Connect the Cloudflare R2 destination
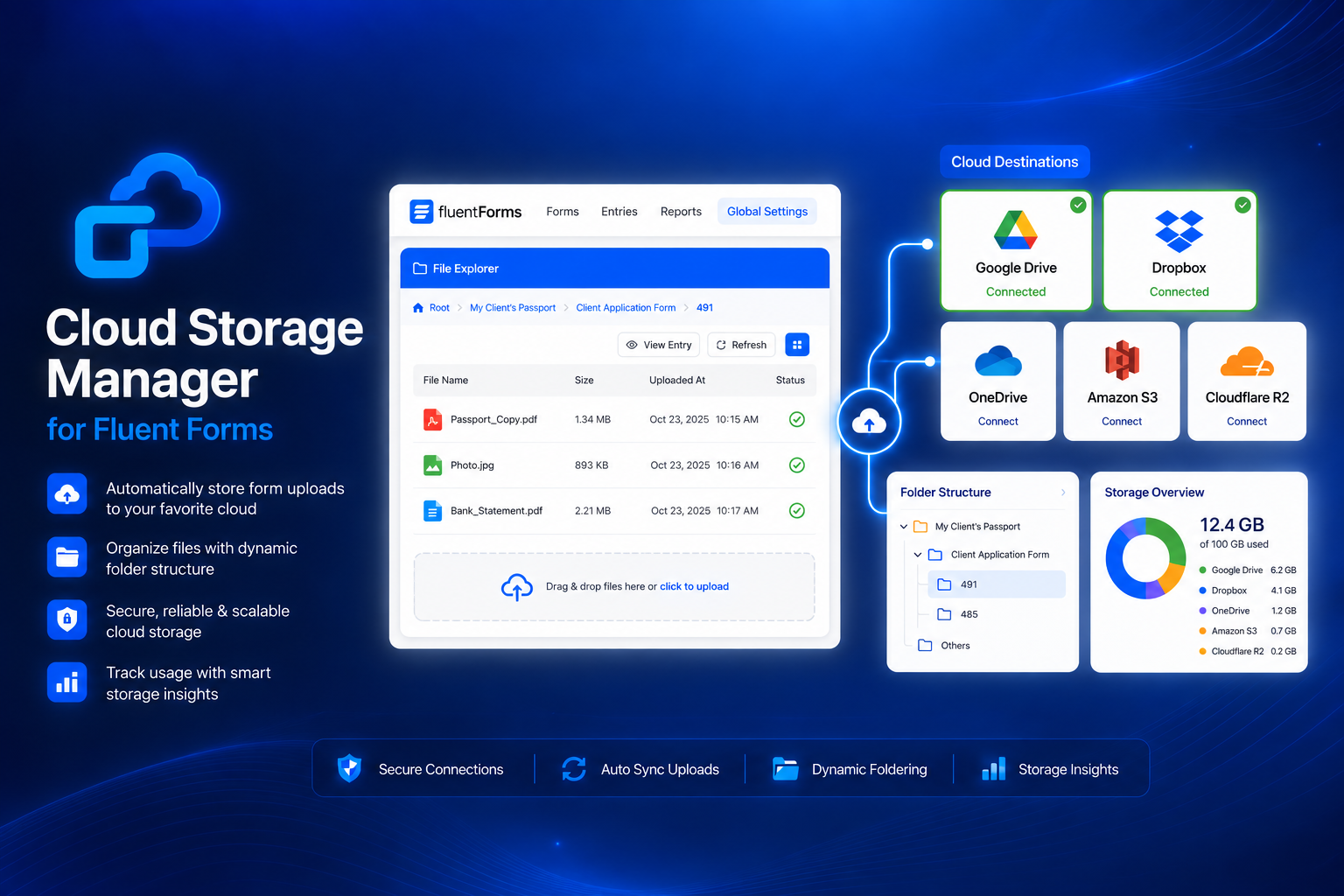Screen dimensions: 1344x896 tap(1247, 422)
